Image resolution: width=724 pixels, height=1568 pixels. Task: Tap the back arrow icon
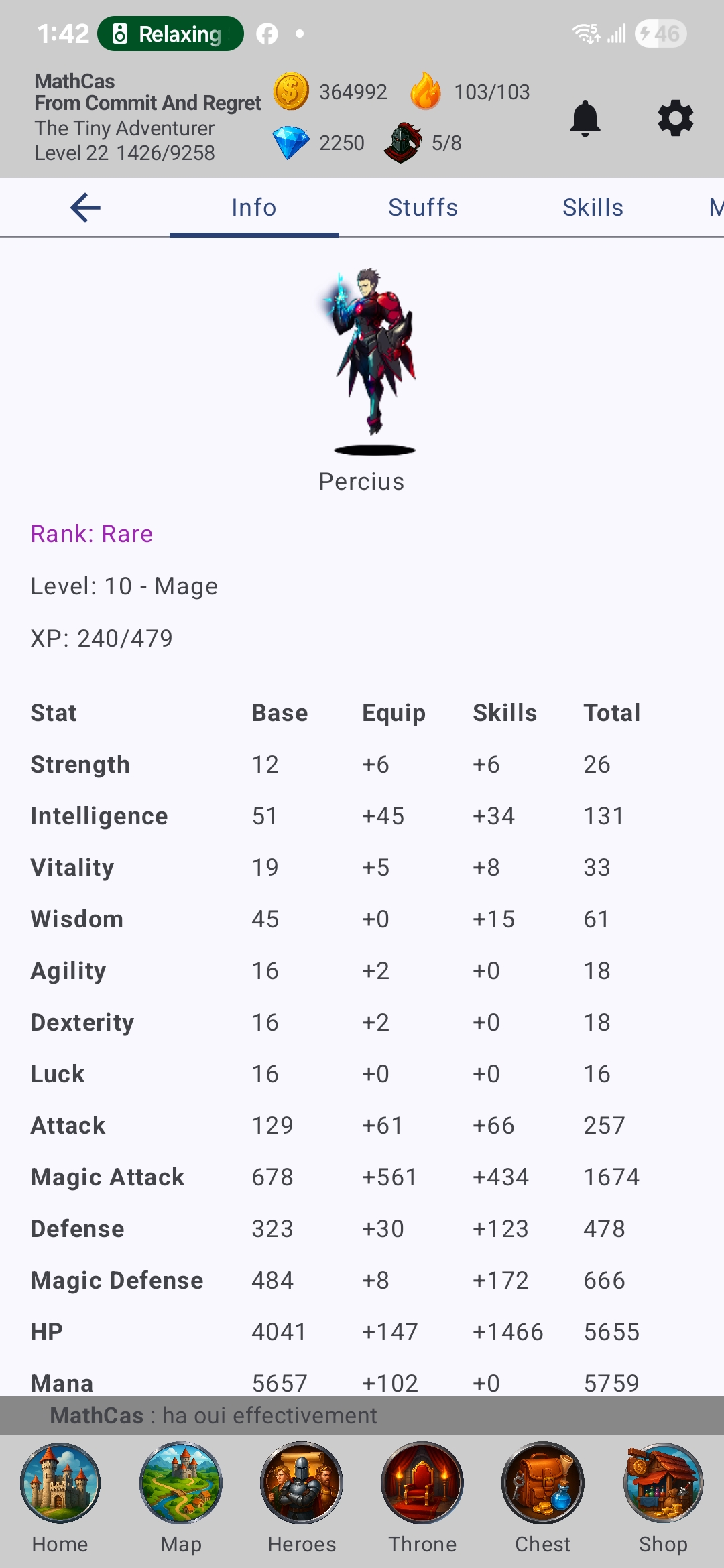85,208
